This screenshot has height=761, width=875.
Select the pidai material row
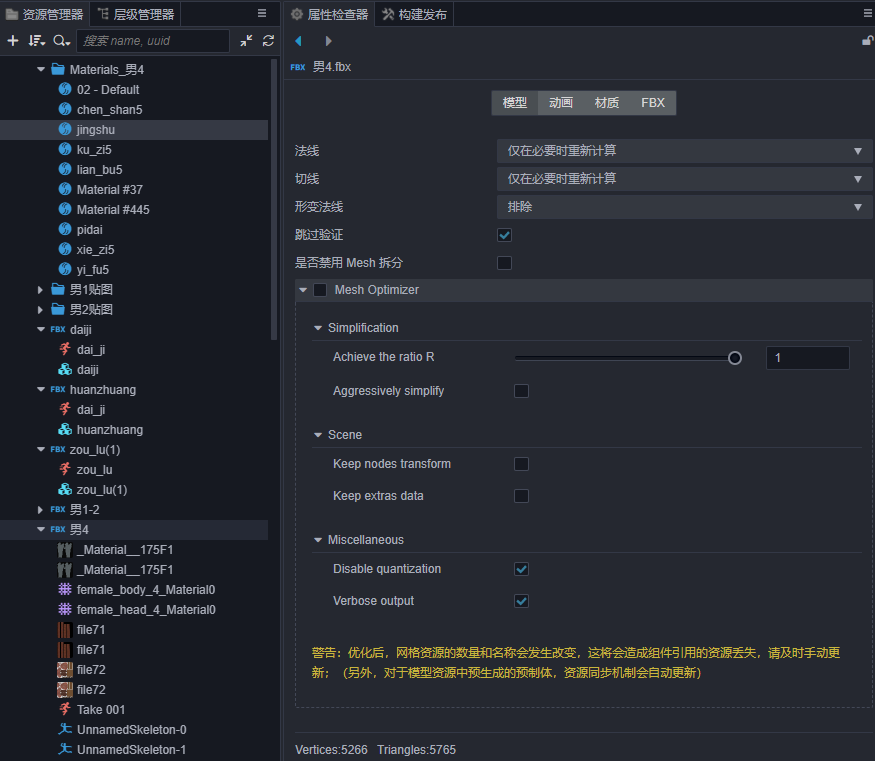click(x=134, y=230)
